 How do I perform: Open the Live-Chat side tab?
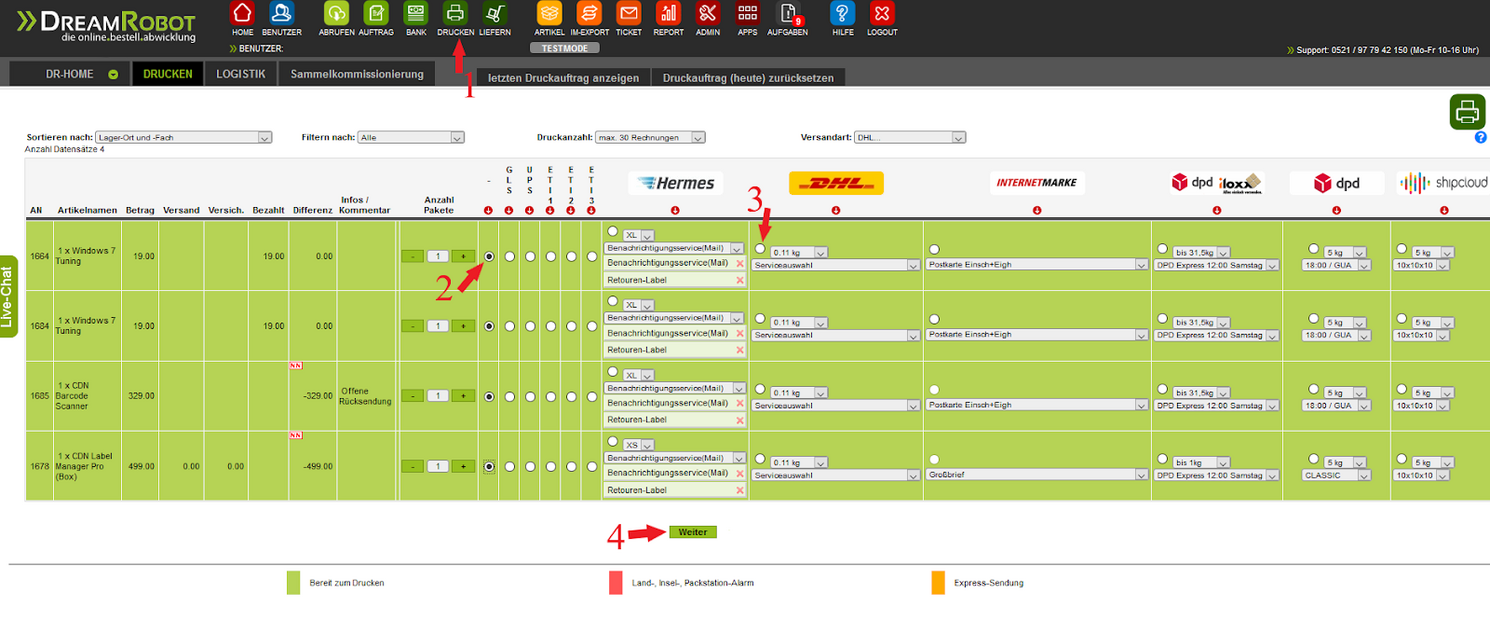pos(8,297)
